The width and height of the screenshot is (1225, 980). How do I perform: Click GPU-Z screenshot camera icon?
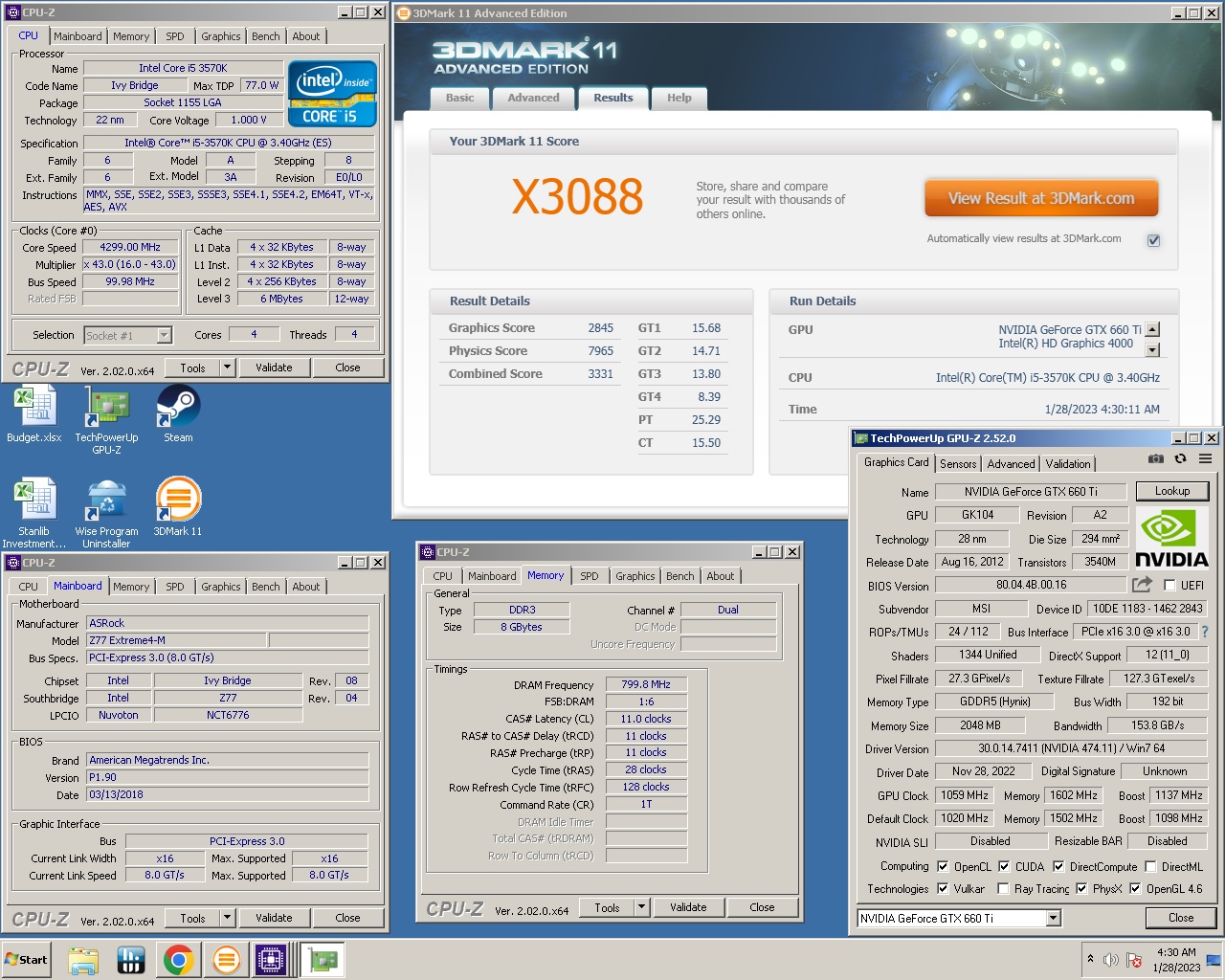click(x=1156, y=459)
